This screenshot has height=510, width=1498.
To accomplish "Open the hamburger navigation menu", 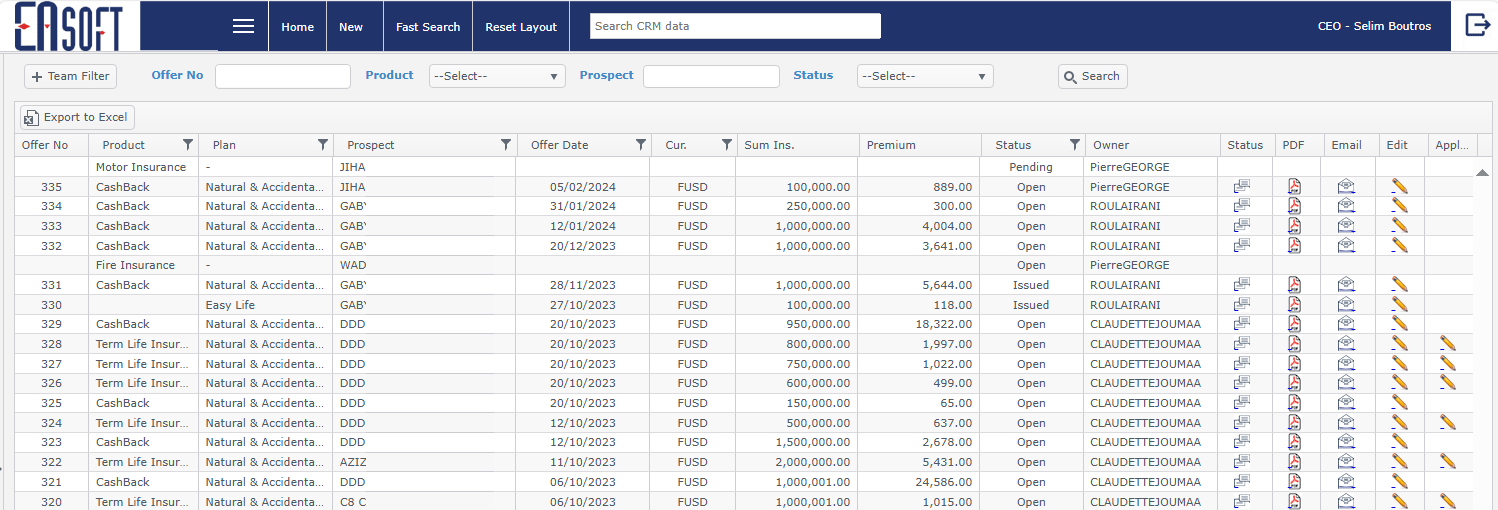I will pos(243,27).
